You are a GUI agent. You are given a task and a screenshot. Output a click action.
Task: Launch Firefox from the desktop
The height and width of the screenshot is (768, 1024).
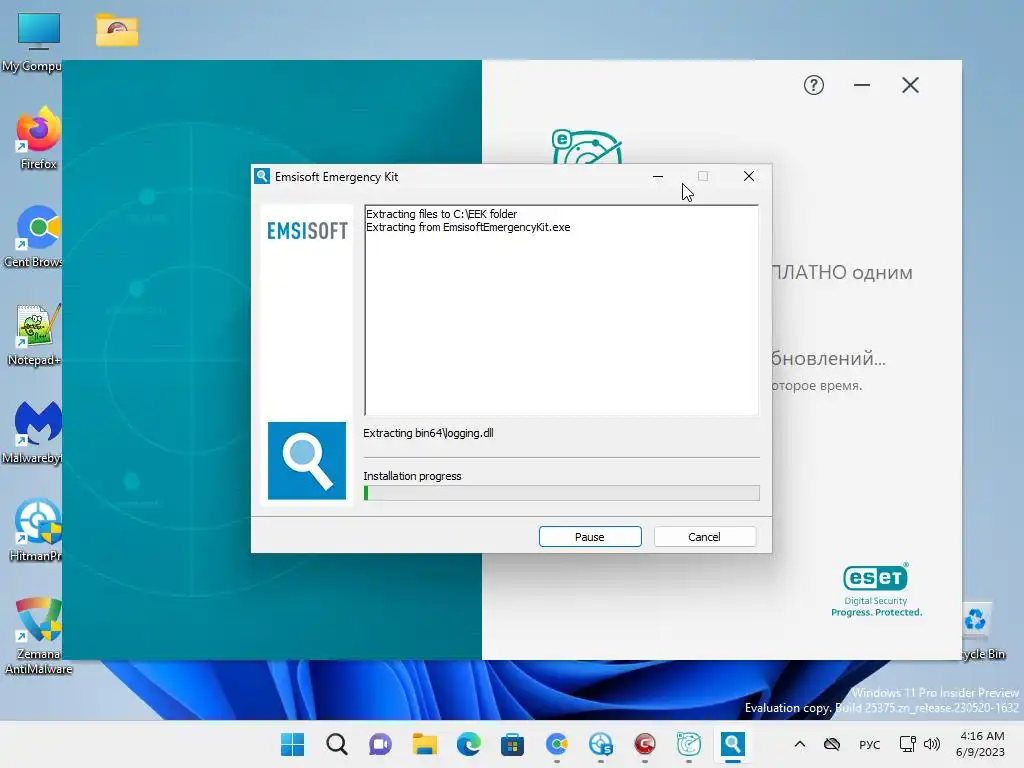tap(38, 138)
